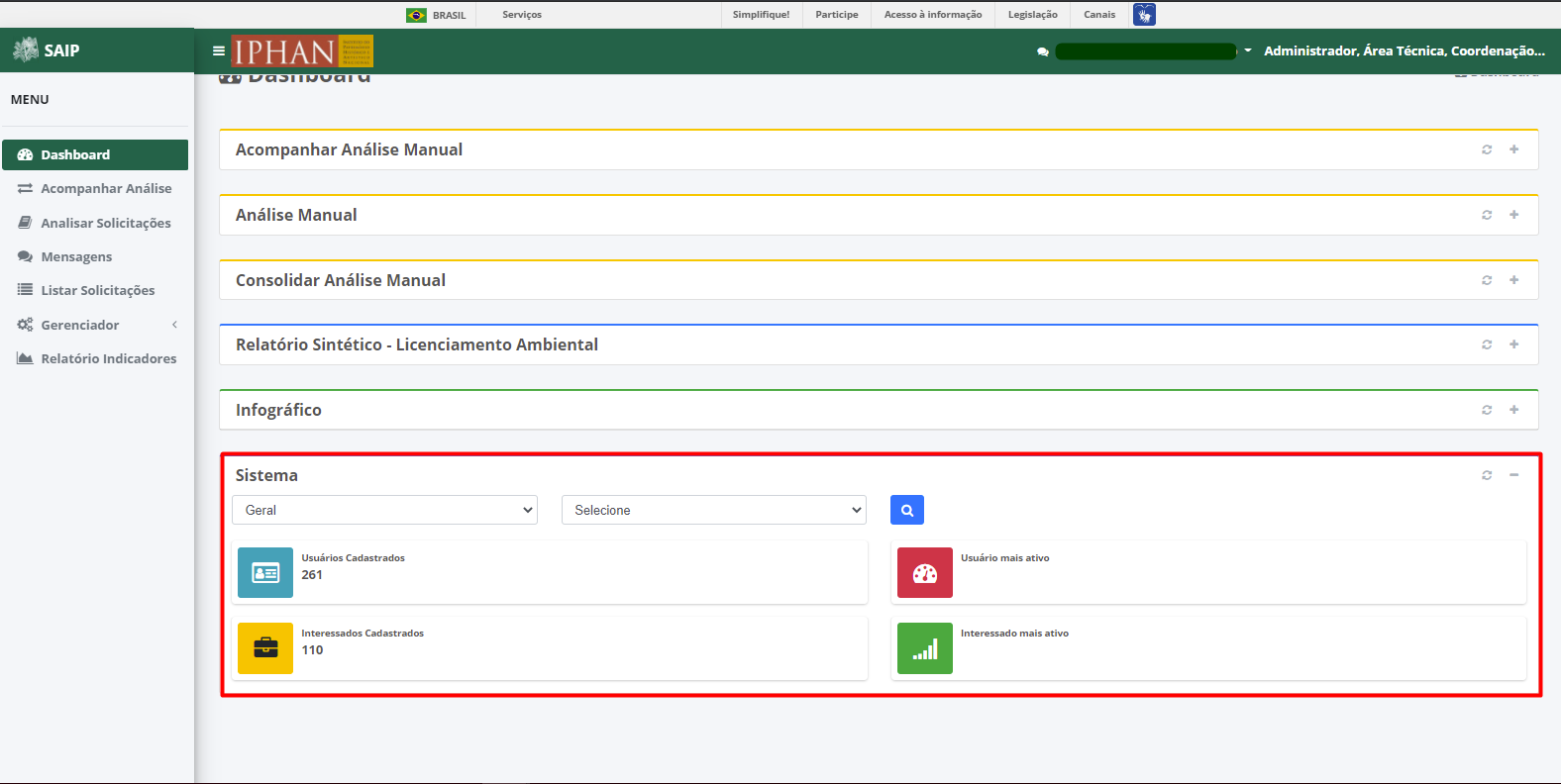
Task: Click the Acompanhar Análise Manual panel title
Action: 349,149
